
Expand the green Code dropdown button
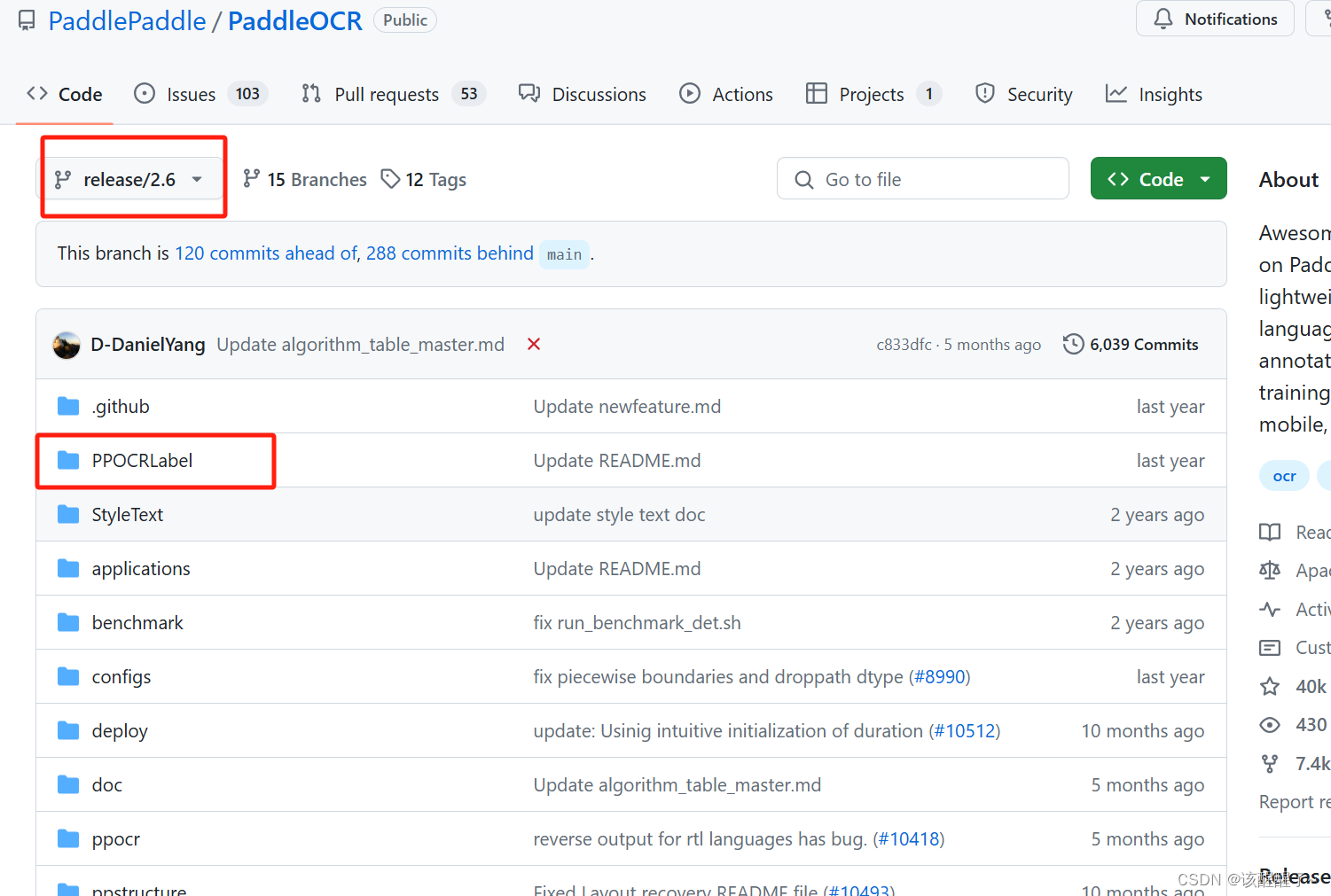click(1158, 179)
